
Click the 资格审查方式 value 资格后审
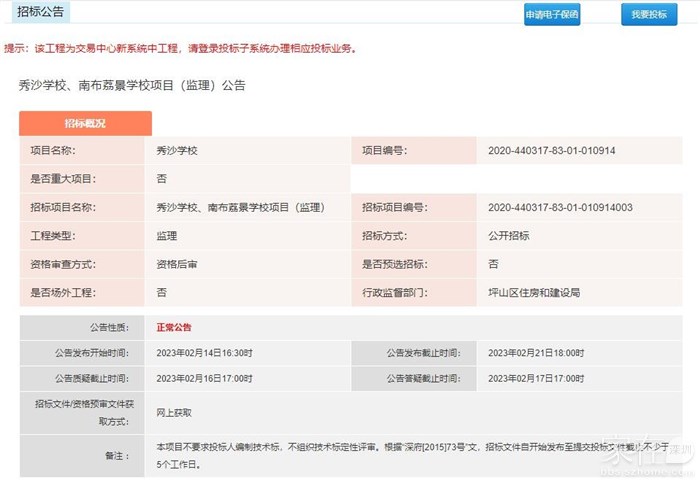tap(176, 264)
